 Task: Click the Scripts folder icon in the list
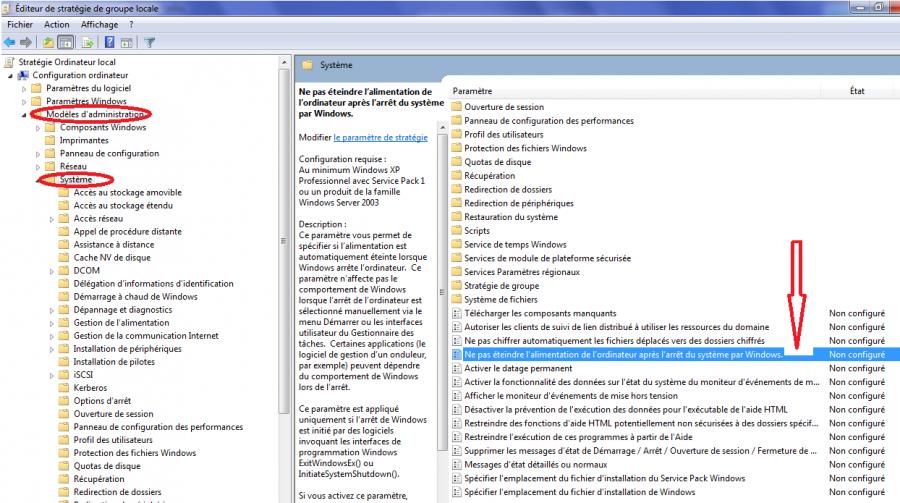tap(456, 230)
